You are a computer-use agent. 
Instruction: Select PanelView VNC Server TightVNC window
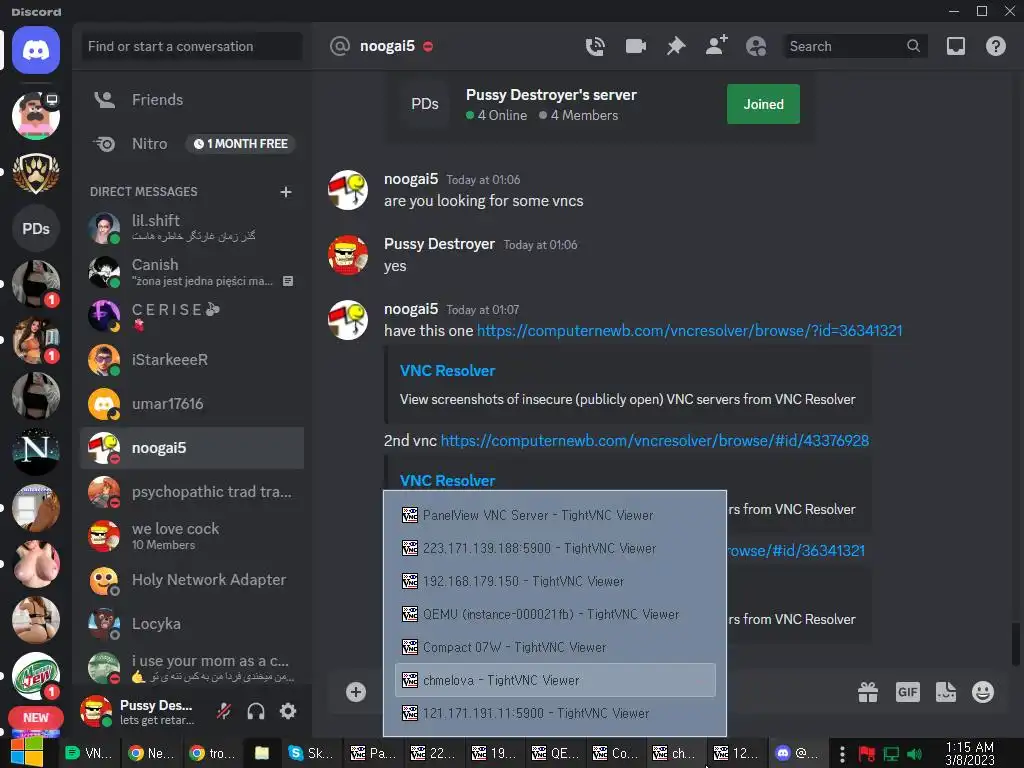point(555,515)
